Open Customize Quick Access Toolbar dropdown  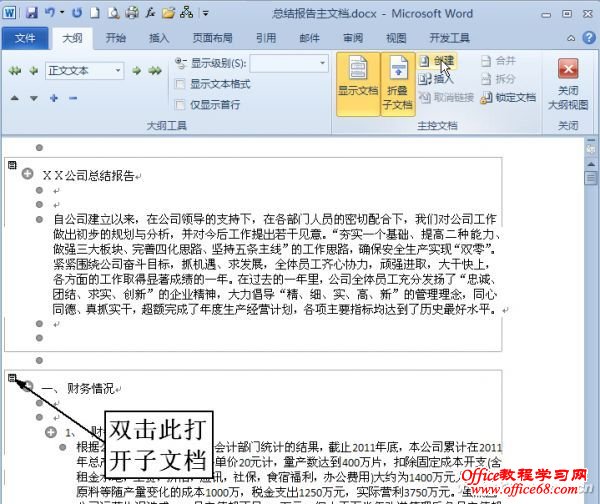(x=205, y=13)
